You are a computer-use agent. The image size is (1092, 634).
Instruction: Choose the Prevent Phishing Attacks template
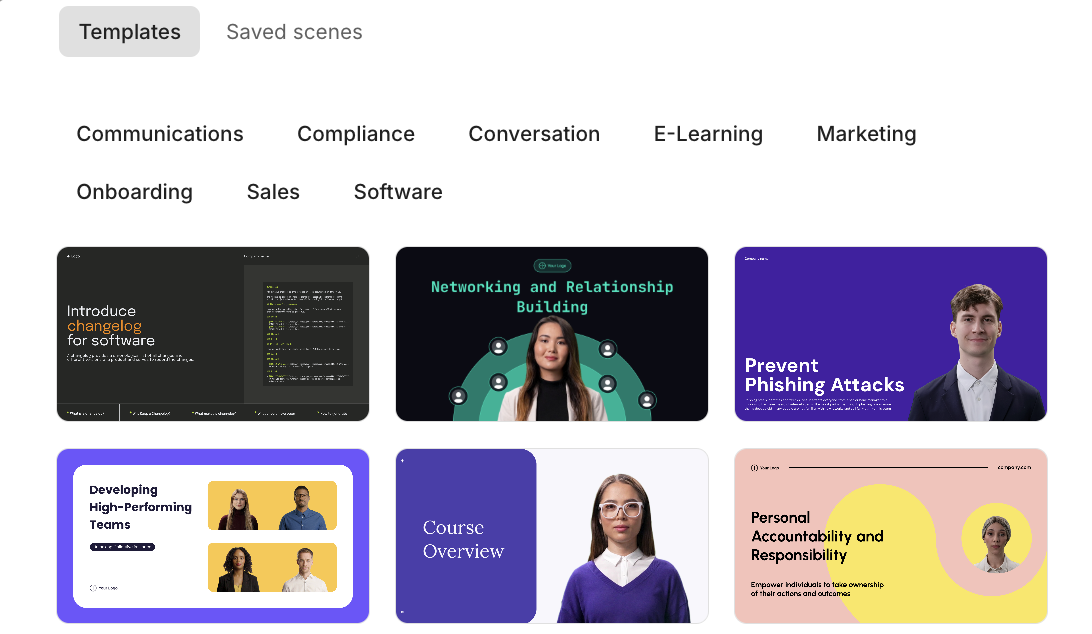pyautogui.click(x=890, y=334)
